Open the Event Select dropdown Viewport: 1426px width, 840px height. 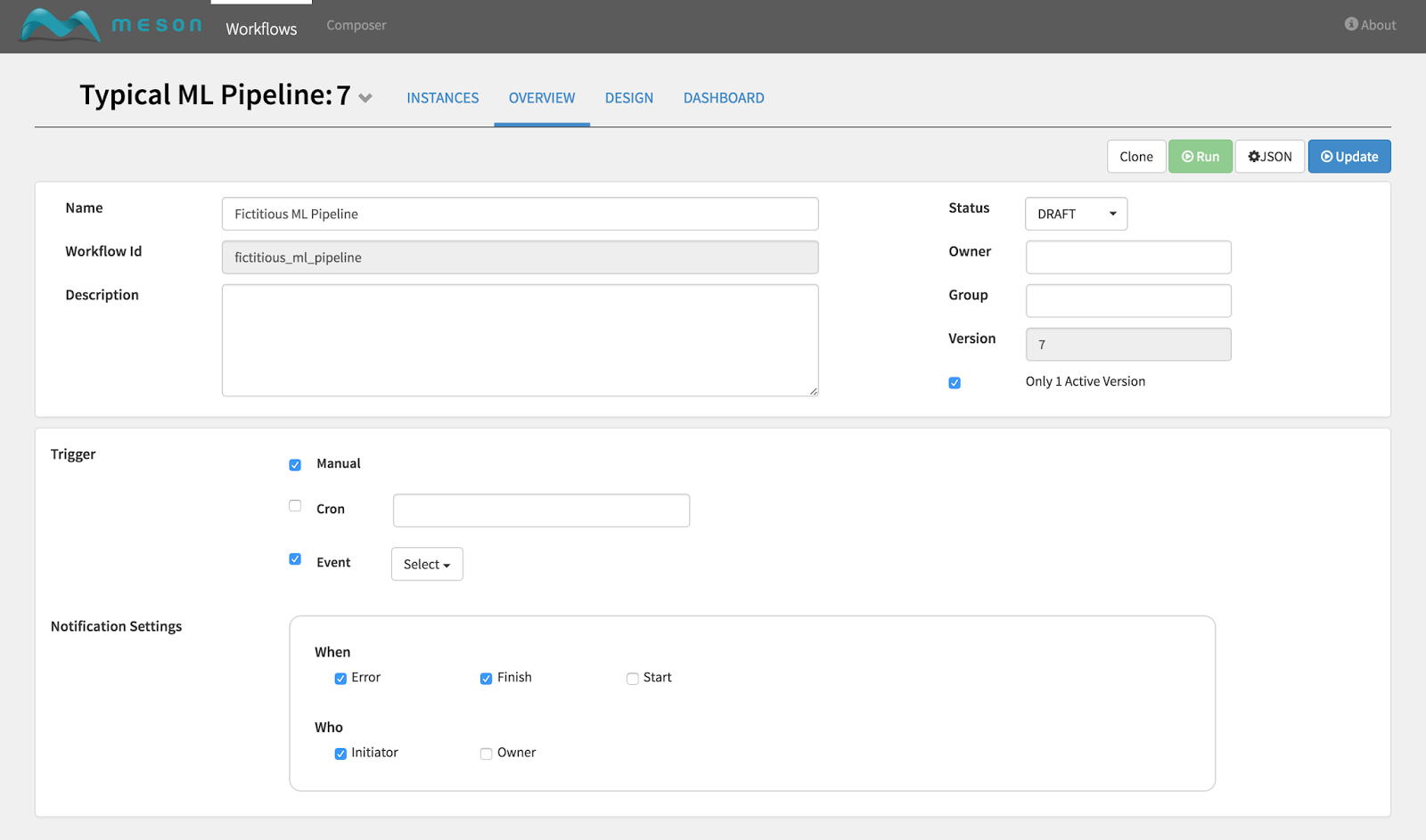(x=427, y=564)
